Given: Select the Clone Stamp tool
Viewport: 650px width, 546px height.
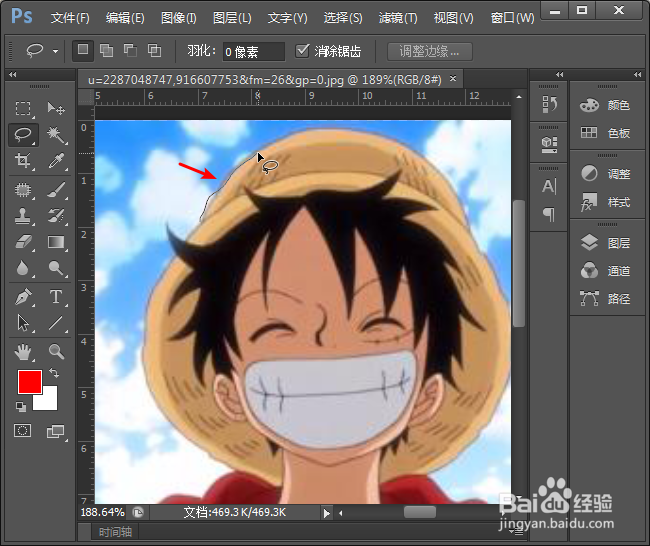Looking at the screenshot, I should click(x=23, y=216).
